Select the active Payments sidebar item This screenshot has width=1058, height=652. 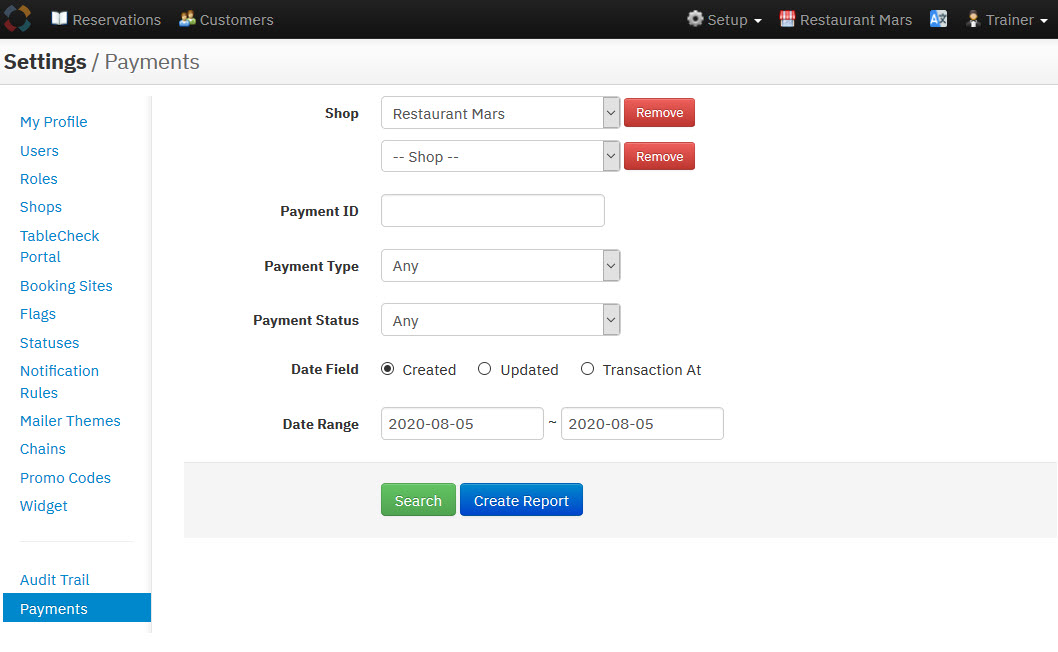pos(77,608)
